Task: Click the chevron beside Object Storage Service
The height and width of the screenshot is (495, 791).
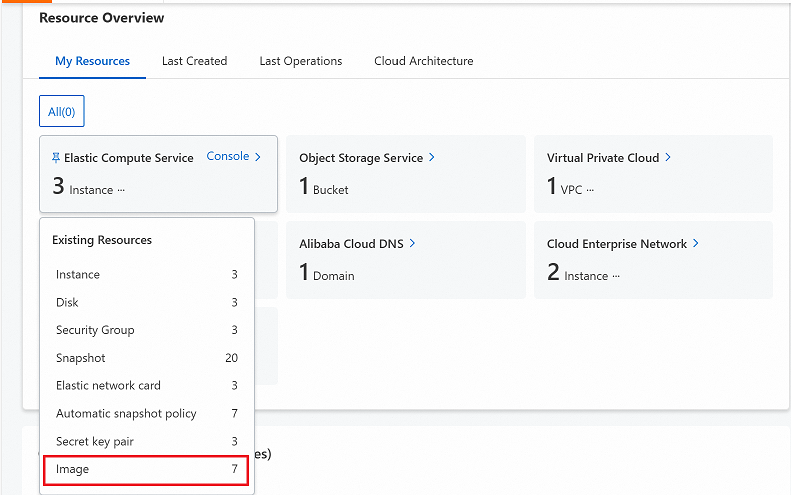Action: tap(432, 157)
